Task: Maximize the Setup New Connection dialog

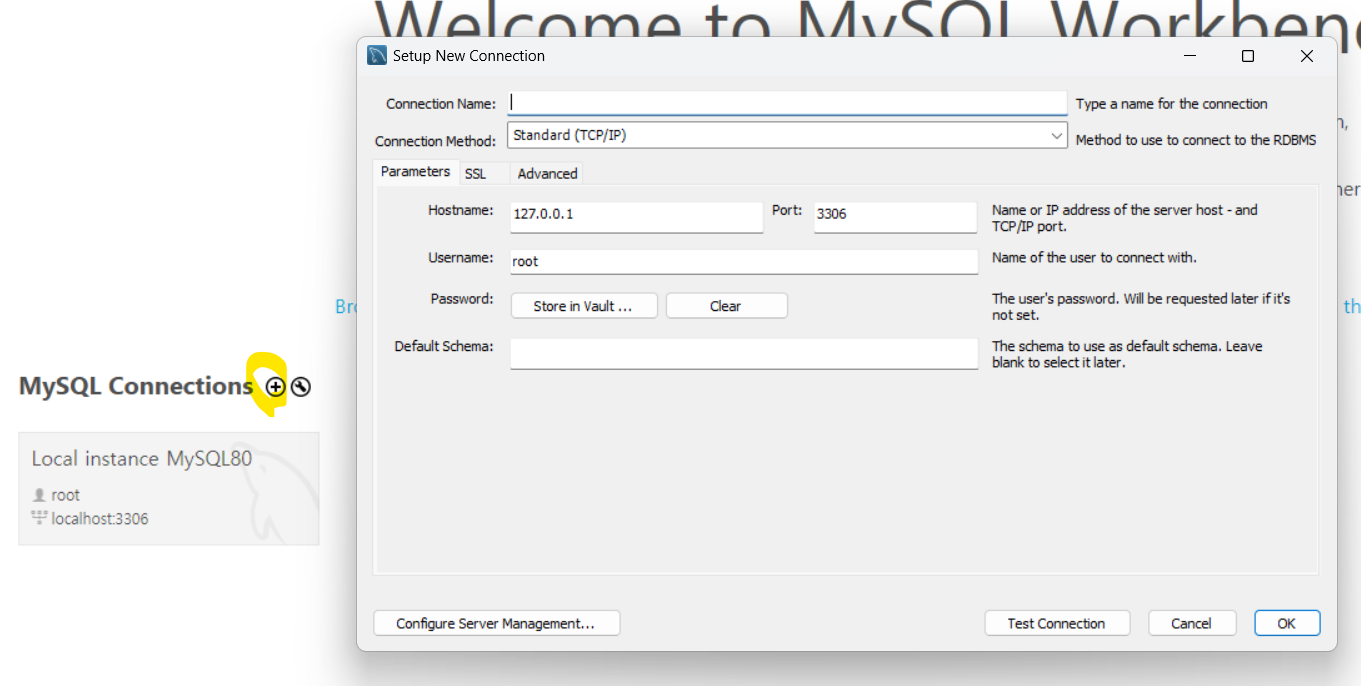Action: [1248, 56]
